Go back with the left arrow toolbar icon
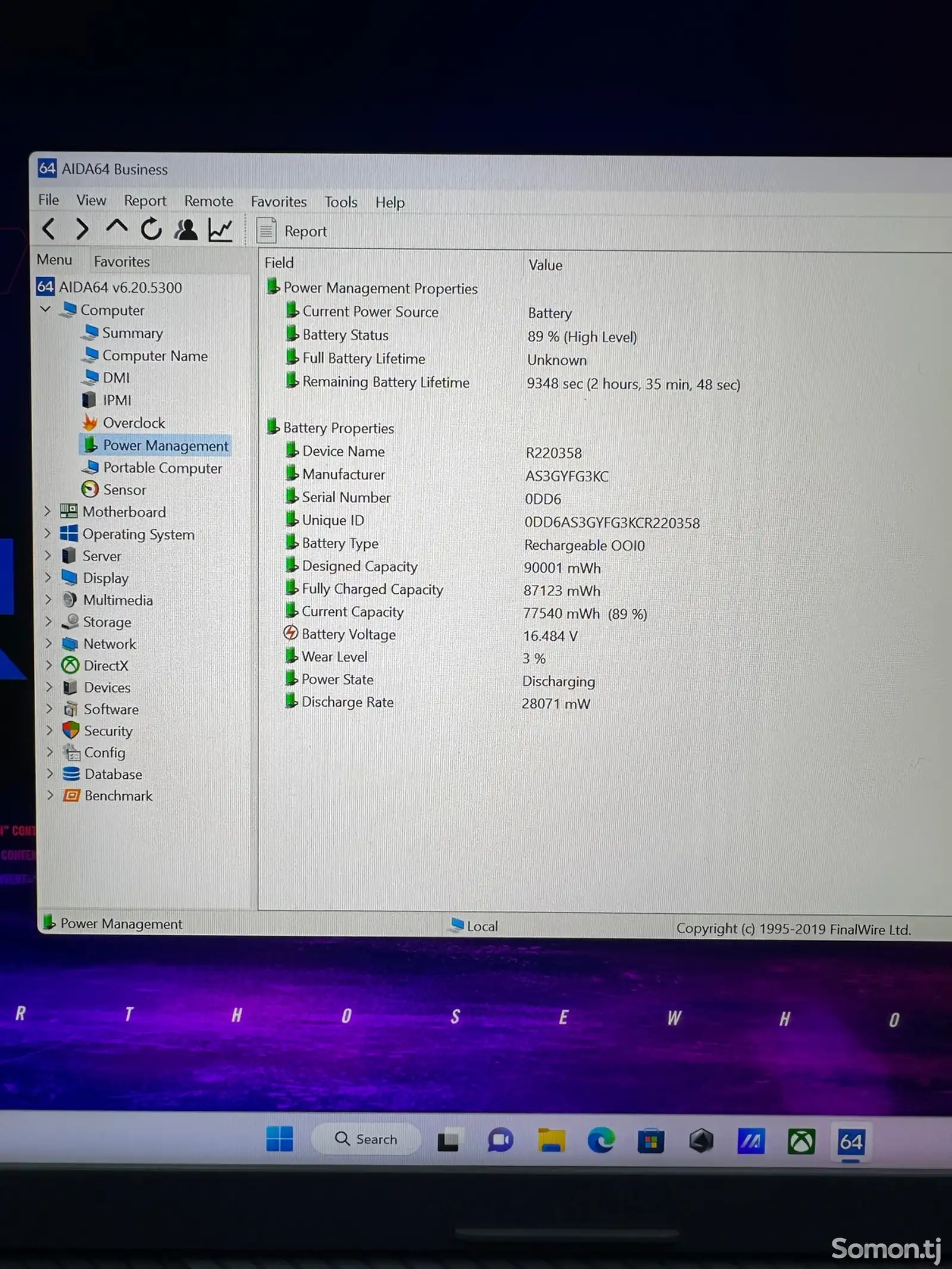This screenshot has width=952, height=1269. [49, 228]
